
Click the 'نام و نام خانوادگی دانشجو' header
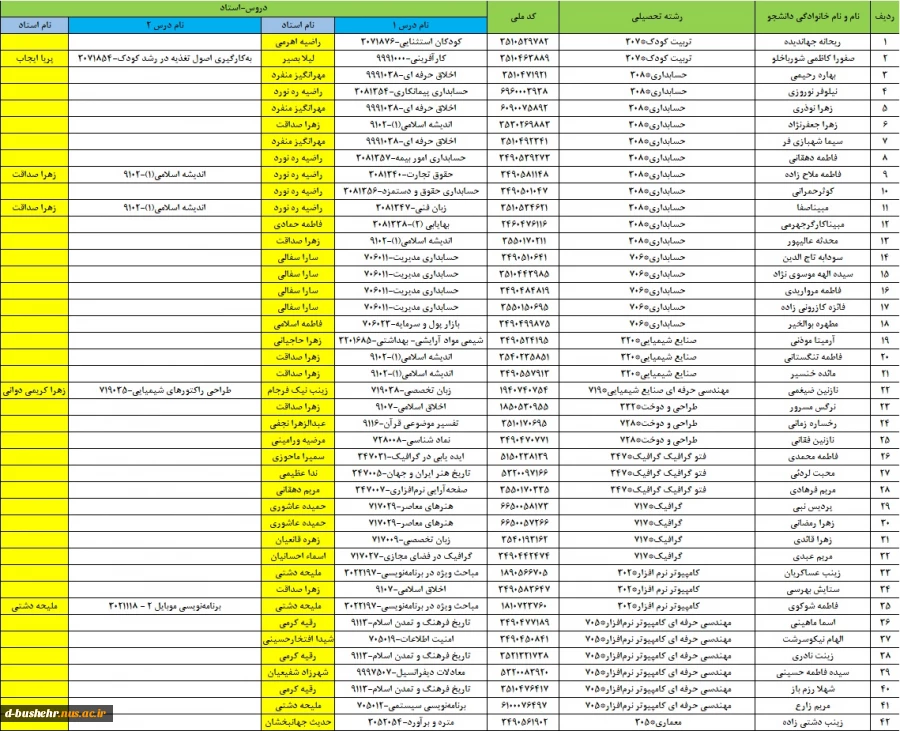813,17
